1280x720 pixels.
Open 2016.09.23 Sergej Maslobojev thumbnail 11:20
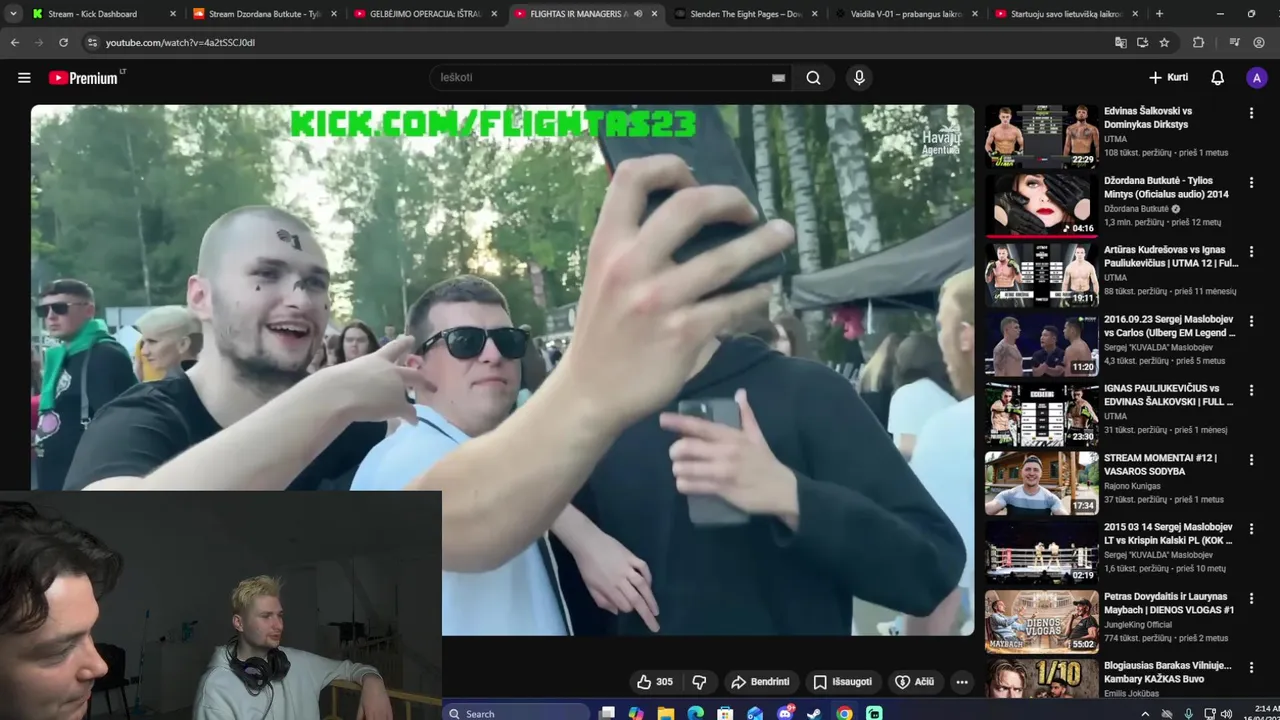pos(1041,344)
